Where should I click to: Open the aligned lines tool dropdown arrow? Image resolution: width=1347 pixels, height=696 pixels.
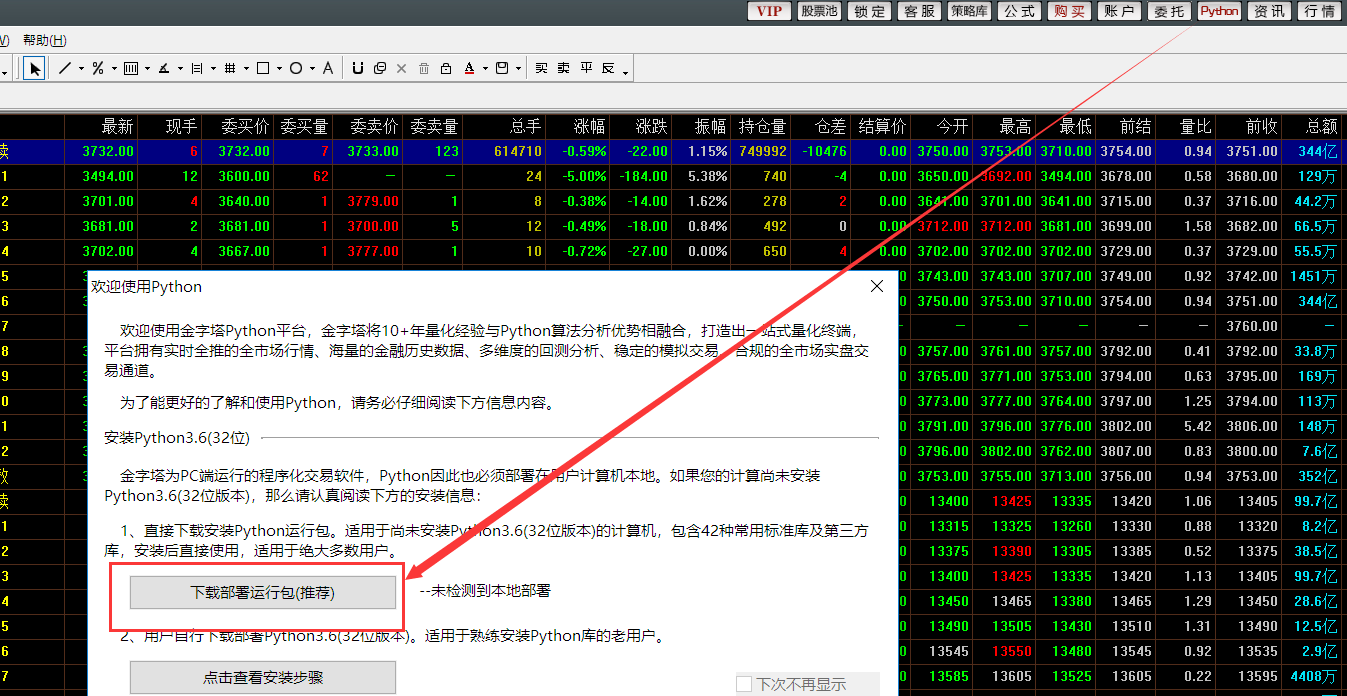pyautogui.click(x=213, y=69)
